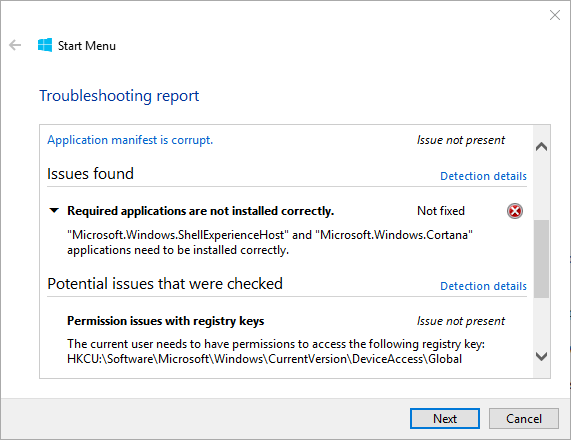Click Potential issues that were checked heading
The image size is (571, 440).
coord(165,283)
